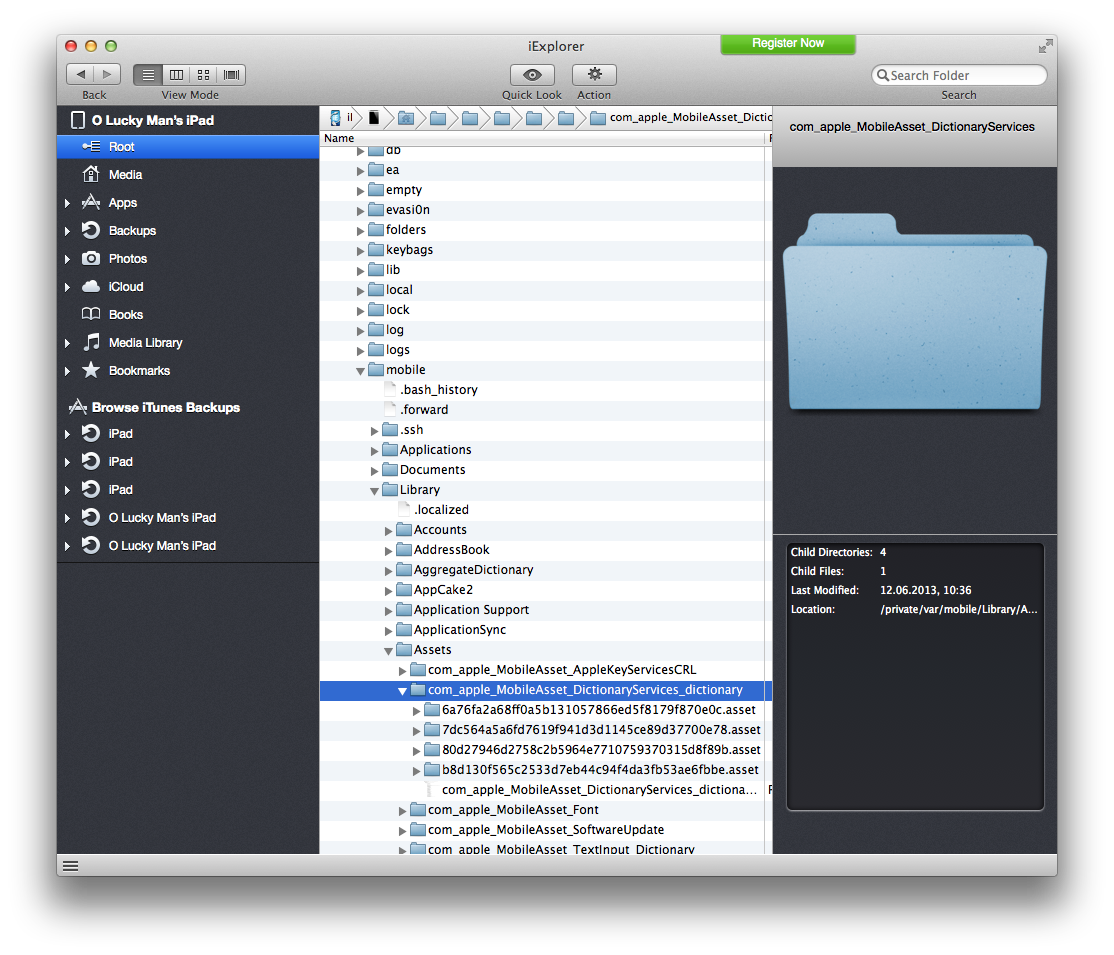Click the large folder preview thumbnail
Screen dimensions: 1114x955
[914, 312]
